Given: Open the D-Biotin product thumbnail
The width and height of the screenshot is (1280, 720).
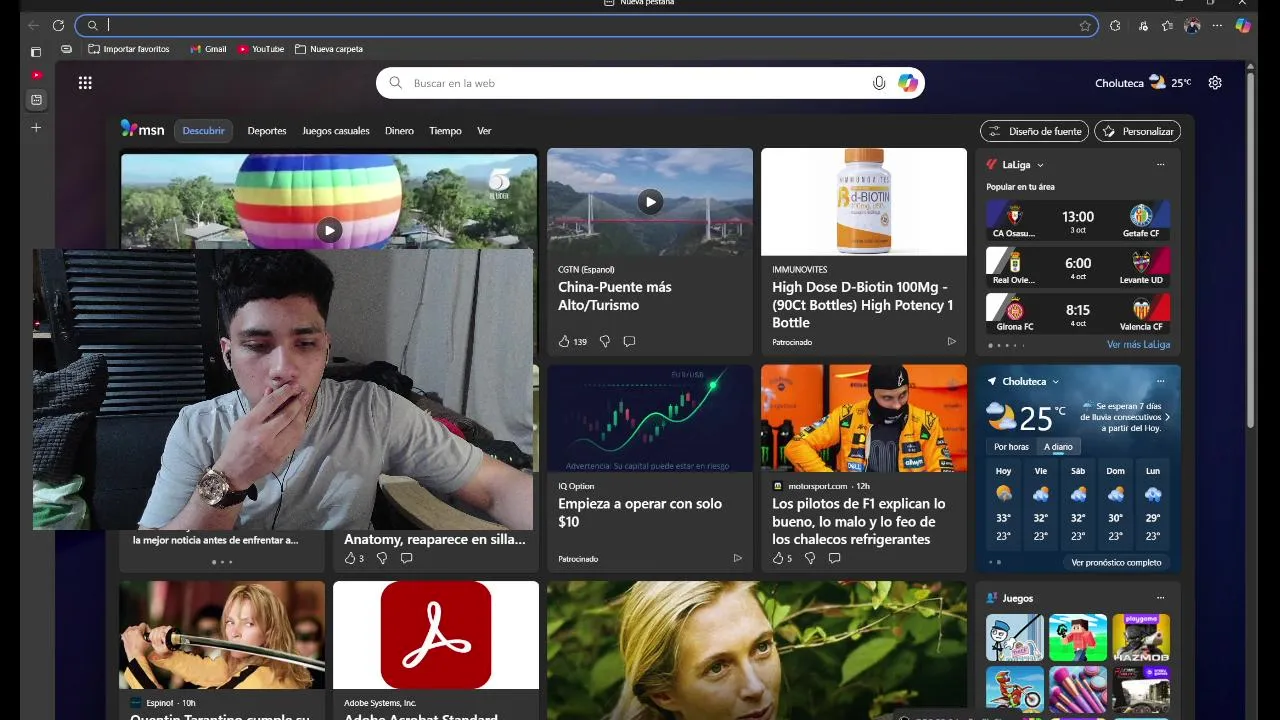Looking at the screenshot, I should (x=864, y=202).
